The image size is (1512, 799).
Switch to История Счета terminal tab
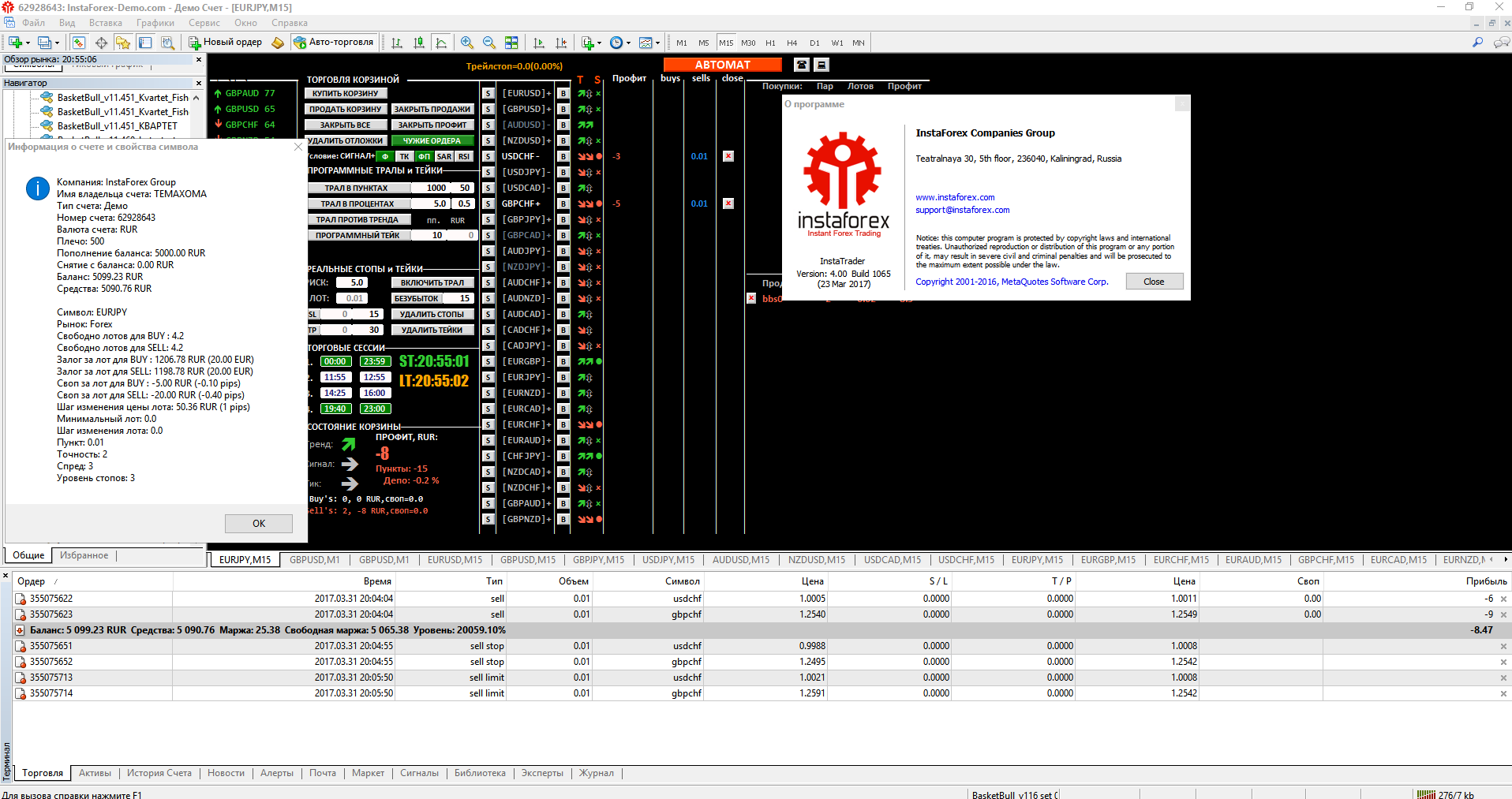click(159, 773)
